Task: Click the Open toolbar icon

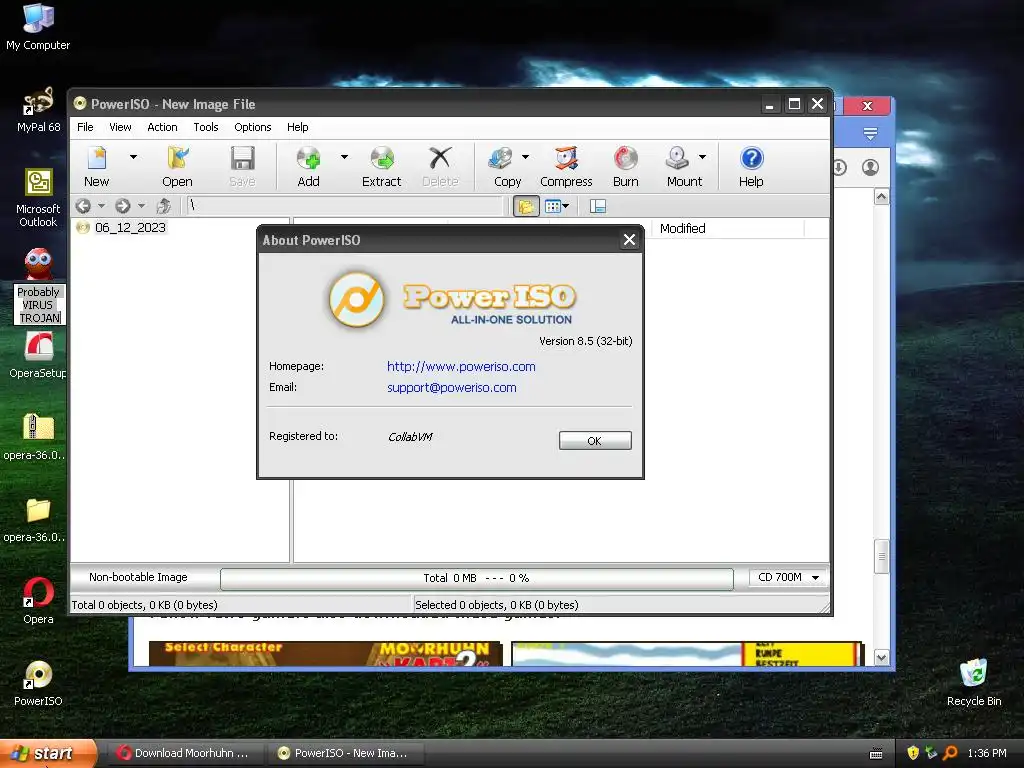Action: (177, 167)
